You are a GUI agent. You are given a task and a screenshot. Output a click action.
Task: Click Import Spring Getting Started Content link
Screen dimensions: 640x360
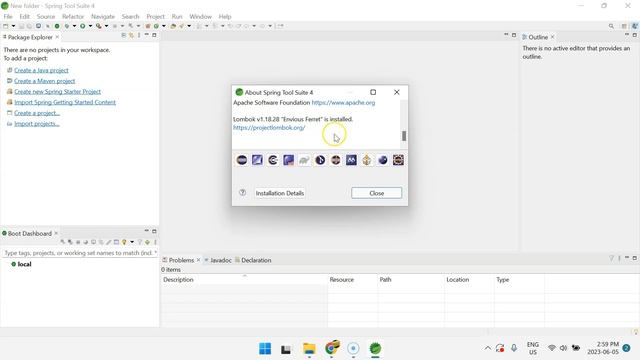pyautogui.click(x=65, y=102)
